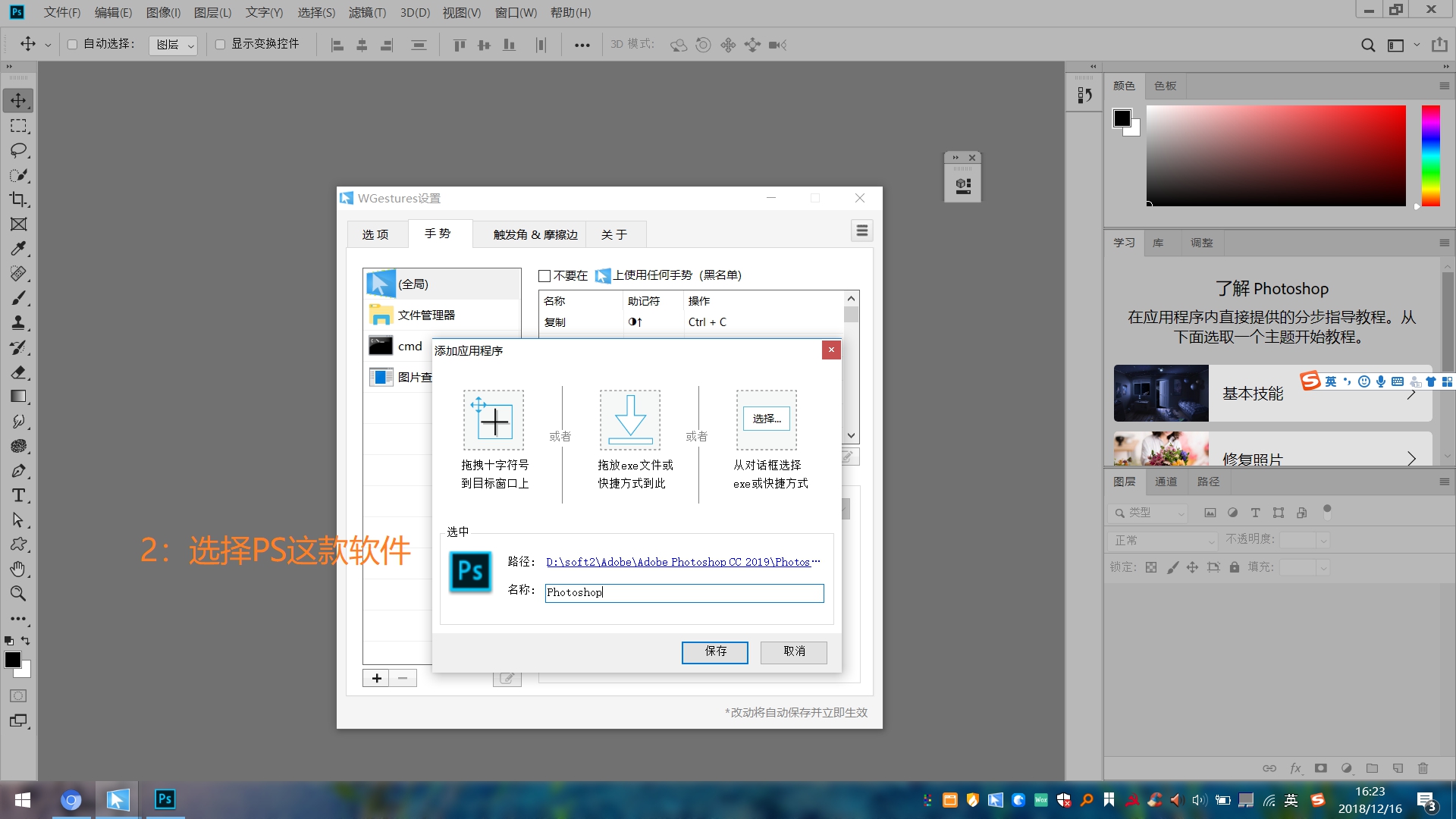The width and height of the screenshot is (1456, 819).
Task: Select the Lasso tool
Action: coord(18,150)
